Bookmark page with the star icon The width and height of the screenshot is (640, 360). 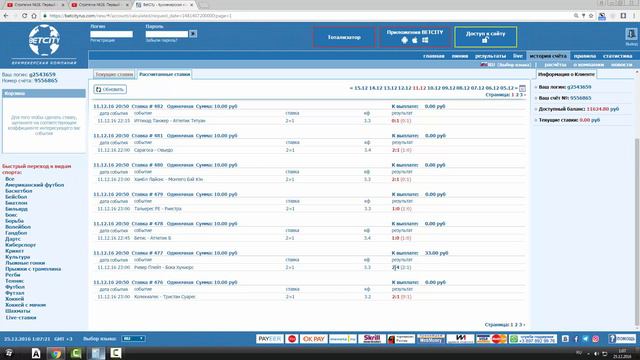pos(591,16)
